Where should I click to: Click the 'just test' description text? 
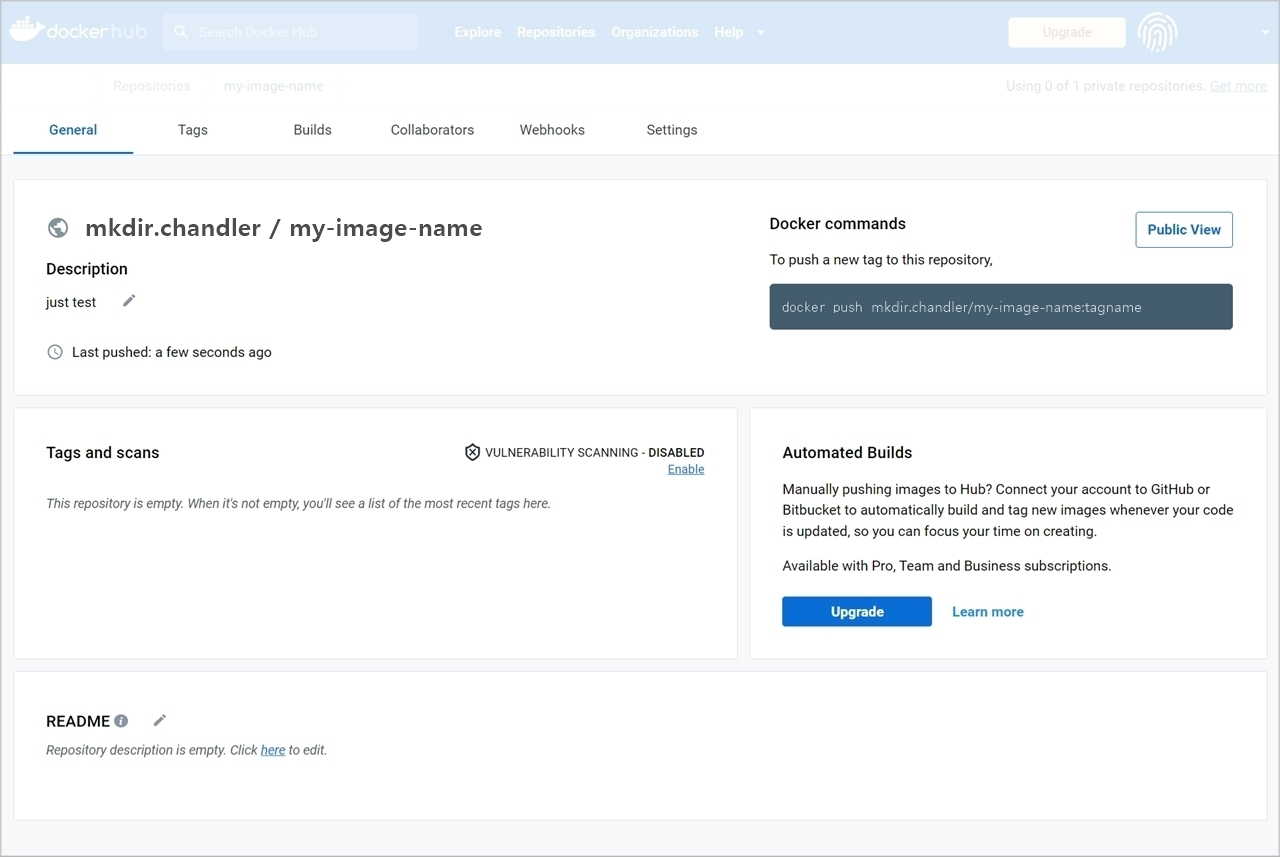tap(71, 302)
